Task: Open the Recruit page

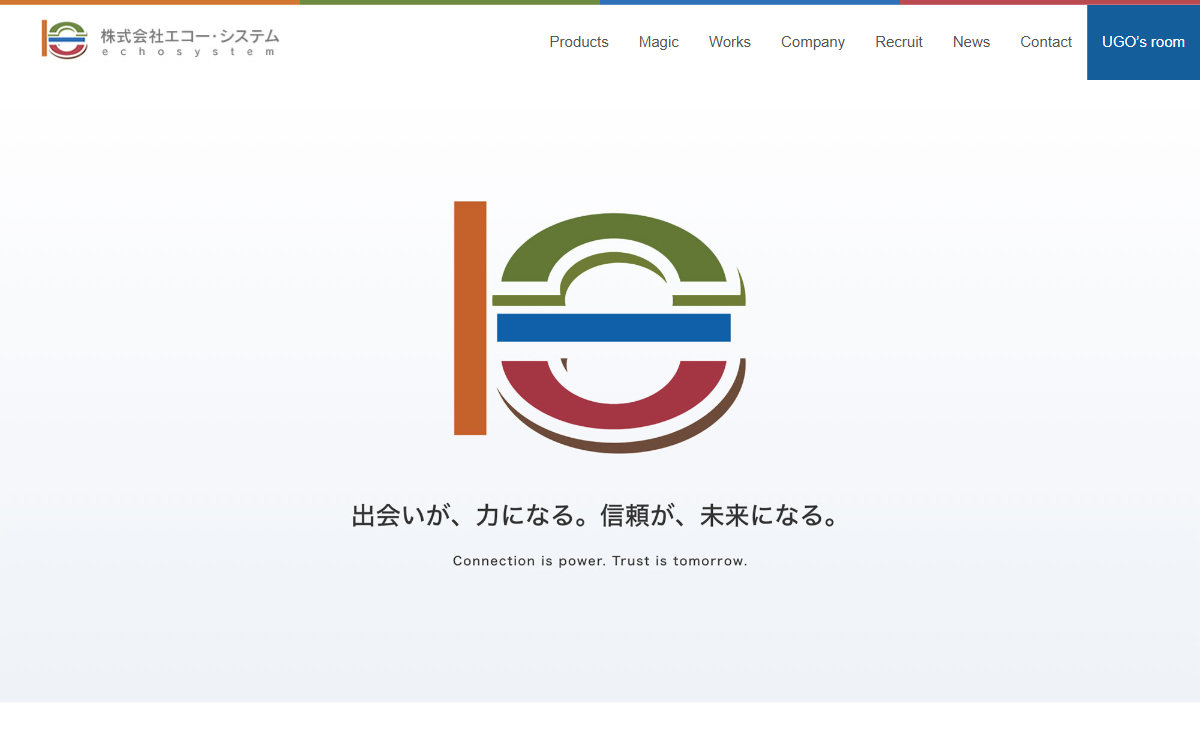Action: [x=899, y=42]
